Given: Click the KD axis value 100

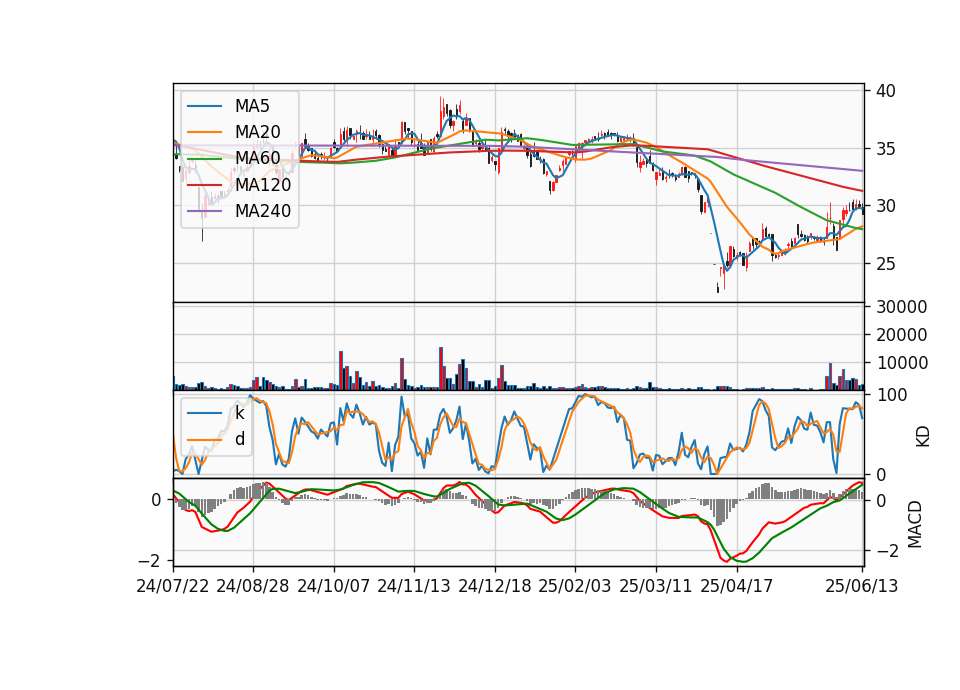Looking at the screenshot, I should point(891,395).
